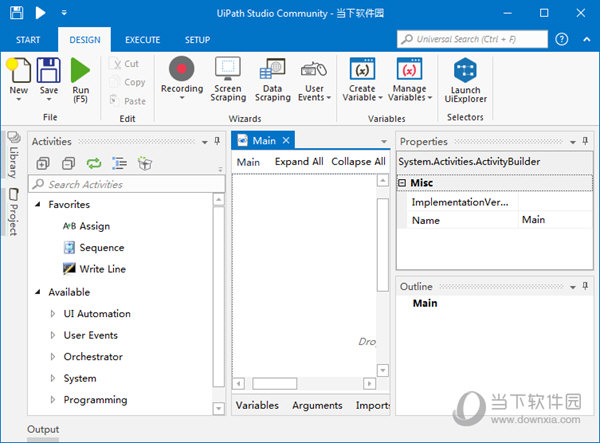Open the New button dropdown arrow
The width and height of the screenshot is (600, 443).
point(18,99)
